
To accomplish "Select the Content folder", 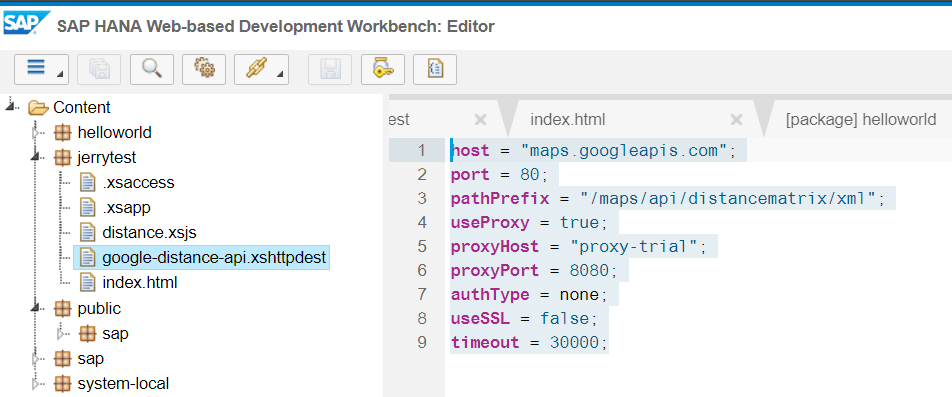I will click(x=82, y=107).
